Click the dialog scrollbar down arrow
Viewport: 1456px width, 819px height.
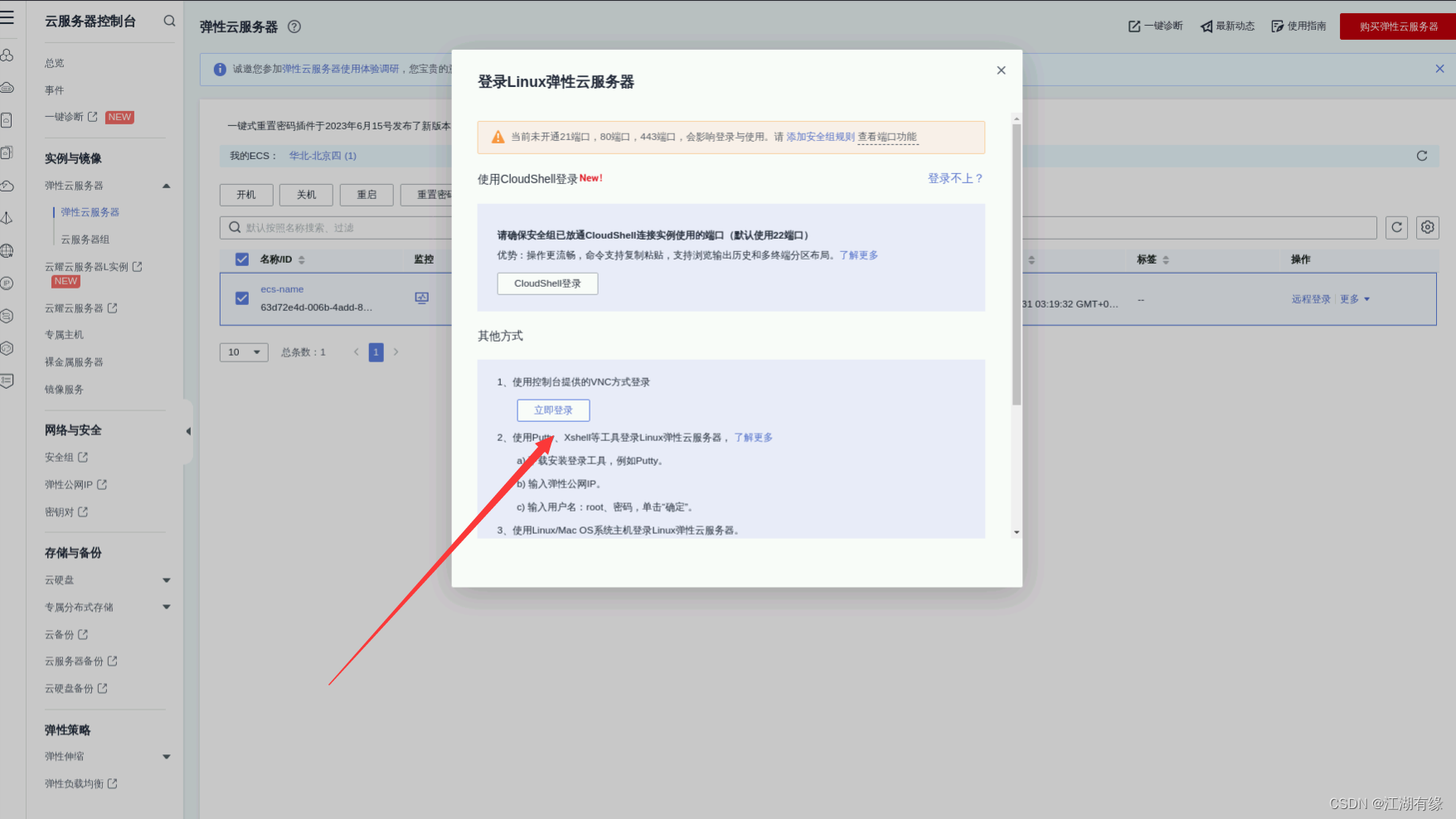click(x=1017, y=532)
